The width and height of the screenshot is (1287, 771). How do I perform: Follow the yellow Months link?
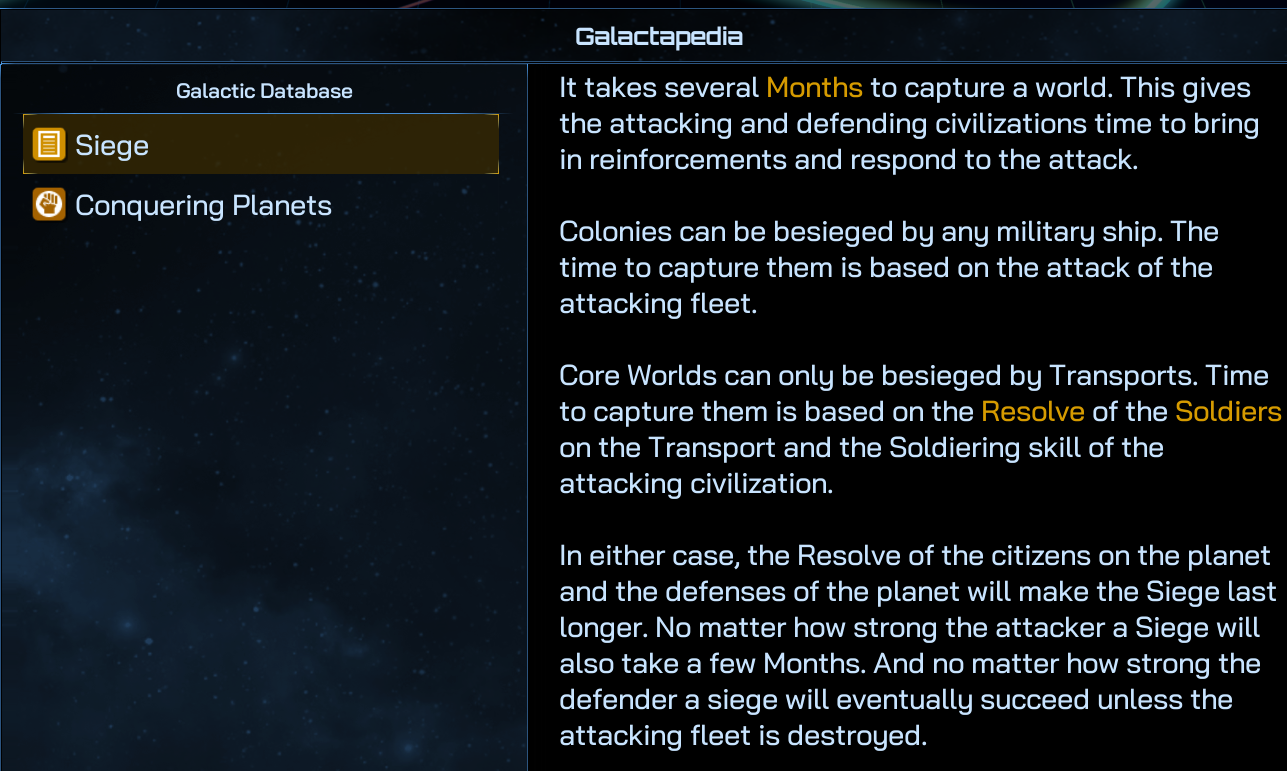tap(814, 88)
